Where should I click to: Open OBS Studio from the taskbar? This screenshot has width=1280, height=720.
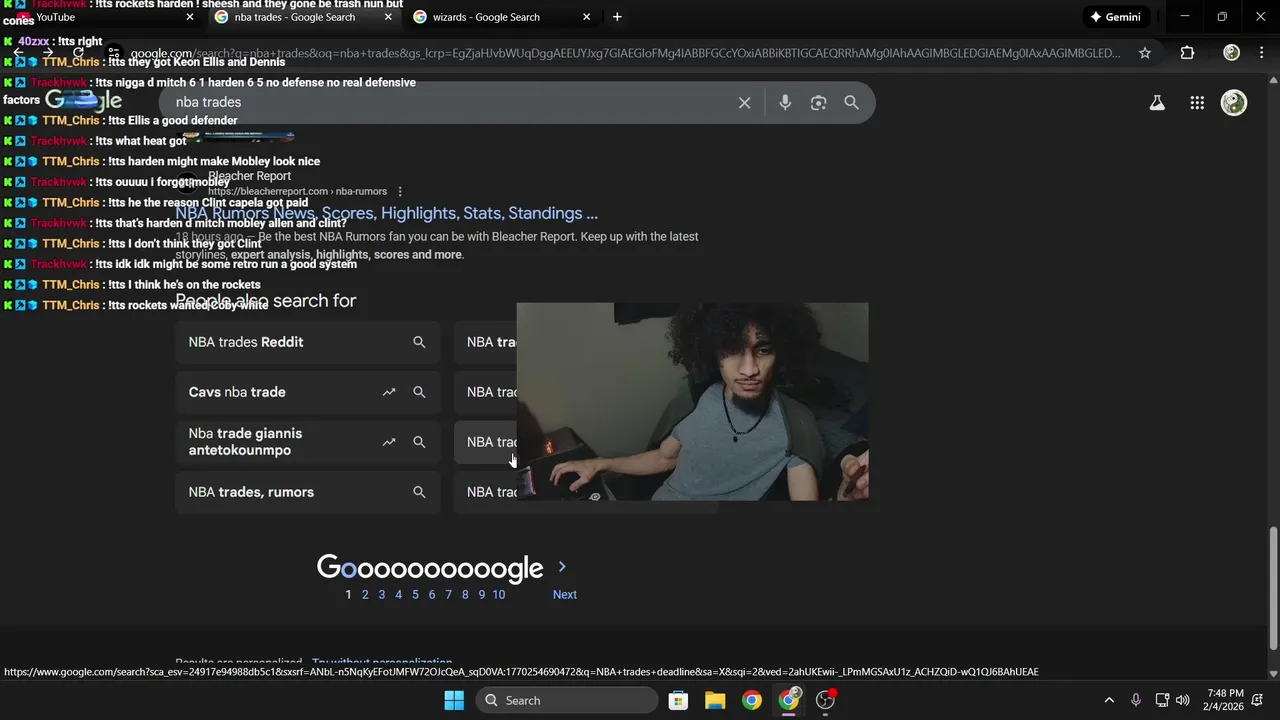tap(826, 700)
